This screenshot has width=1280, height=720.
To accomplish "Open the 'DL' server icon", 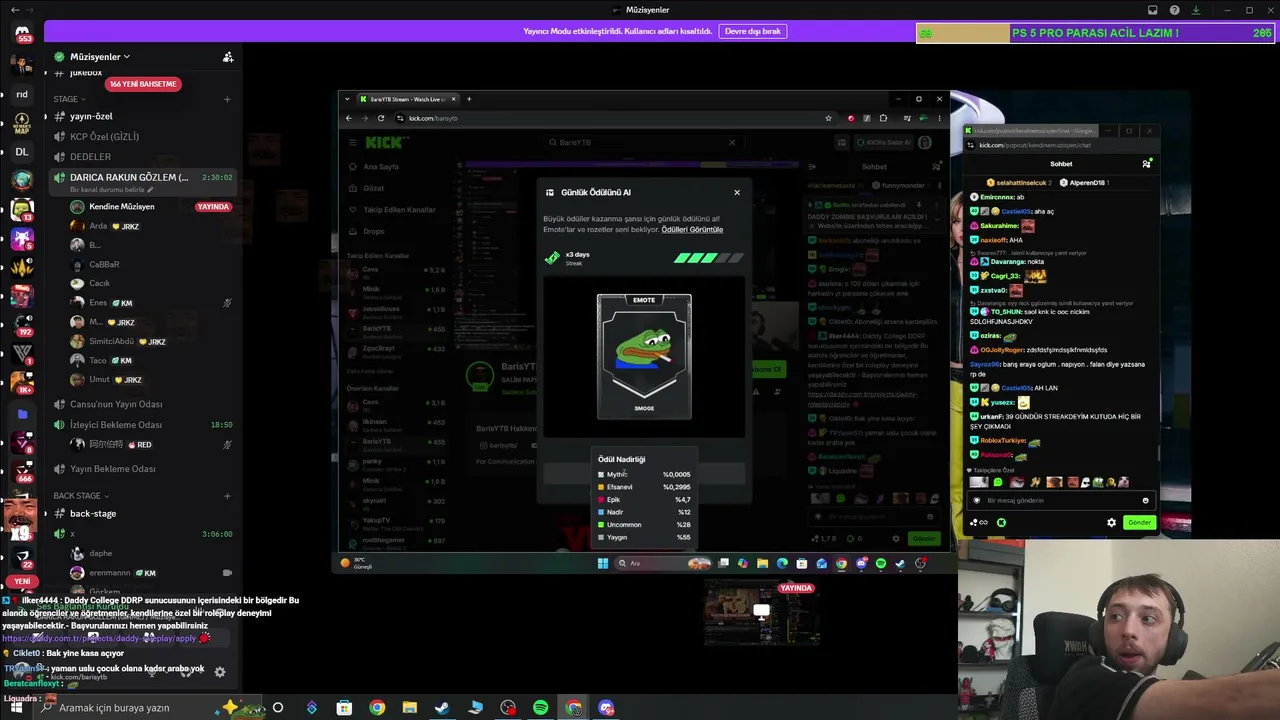I will point(22,152).
